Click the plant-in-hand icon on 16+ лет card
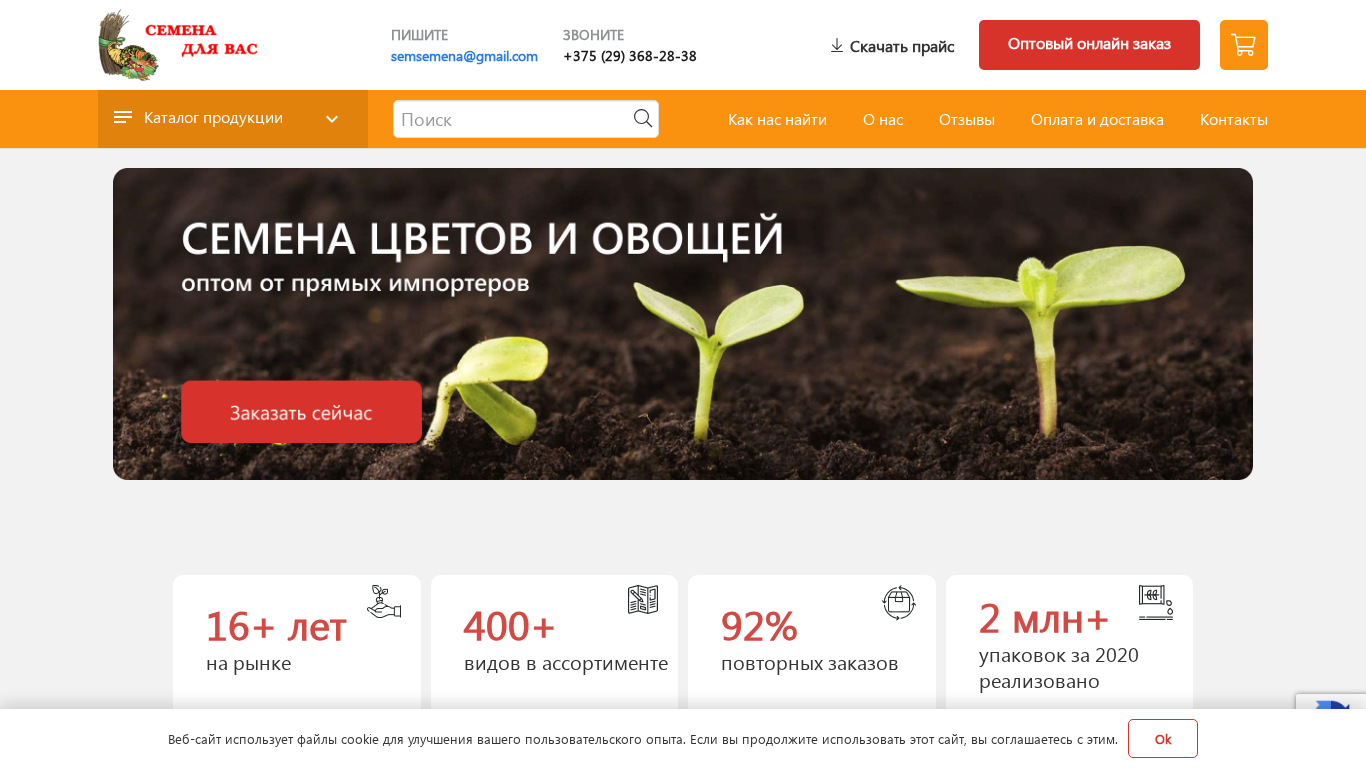1366x768 pixels. pyautogui.click(x=384, y=602)
